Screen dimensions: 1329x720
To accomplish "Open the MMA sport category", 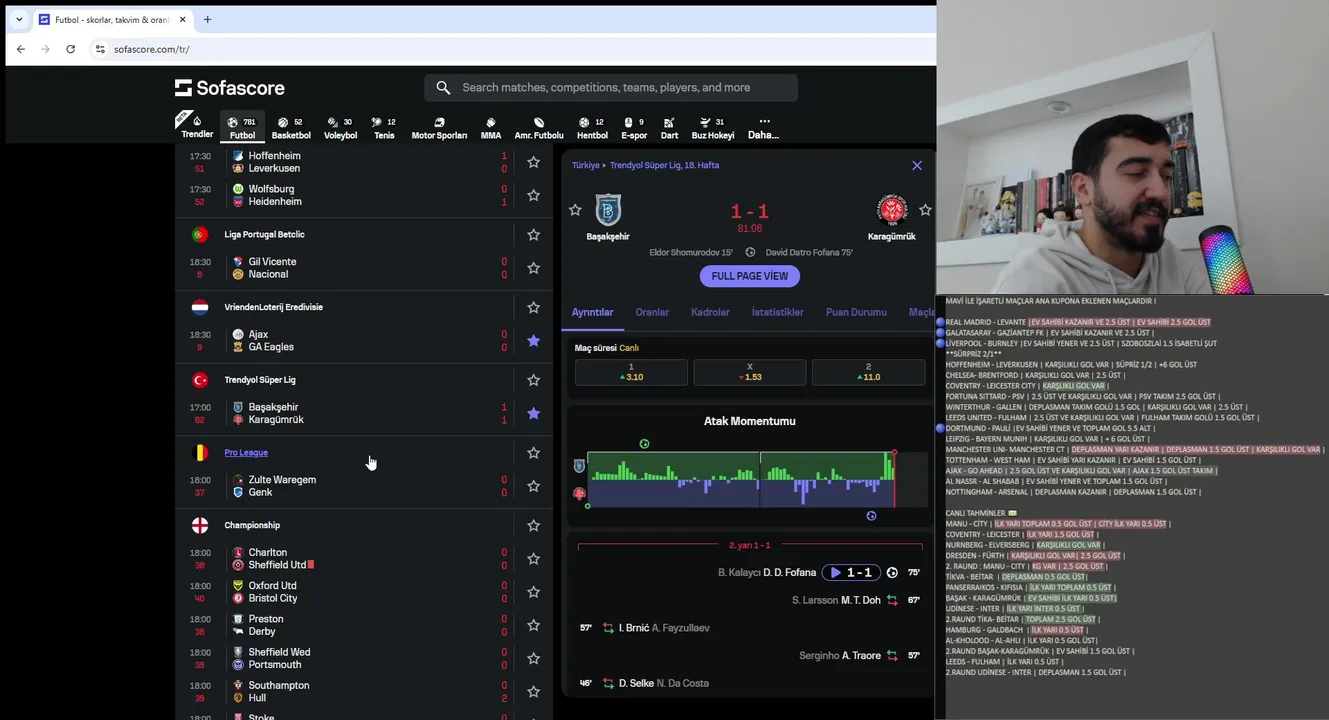I will tap(491, 127).
